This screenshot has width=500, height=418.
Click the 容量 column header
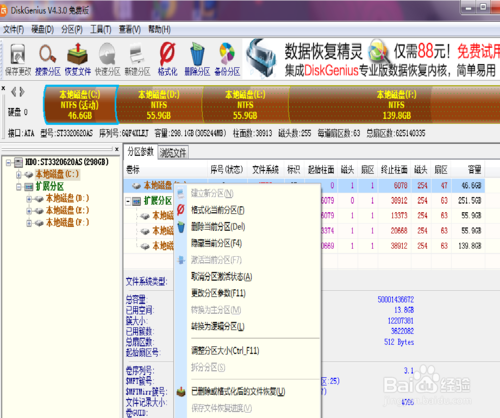pos(468,170)
